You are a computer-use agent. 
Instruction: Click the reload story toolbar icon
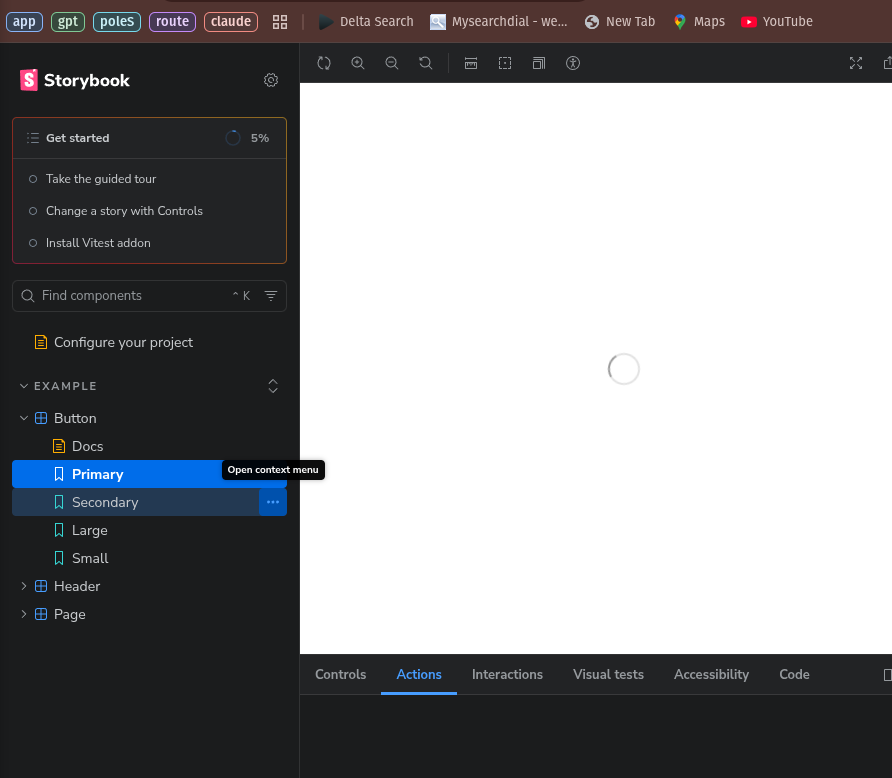[324, 63]
